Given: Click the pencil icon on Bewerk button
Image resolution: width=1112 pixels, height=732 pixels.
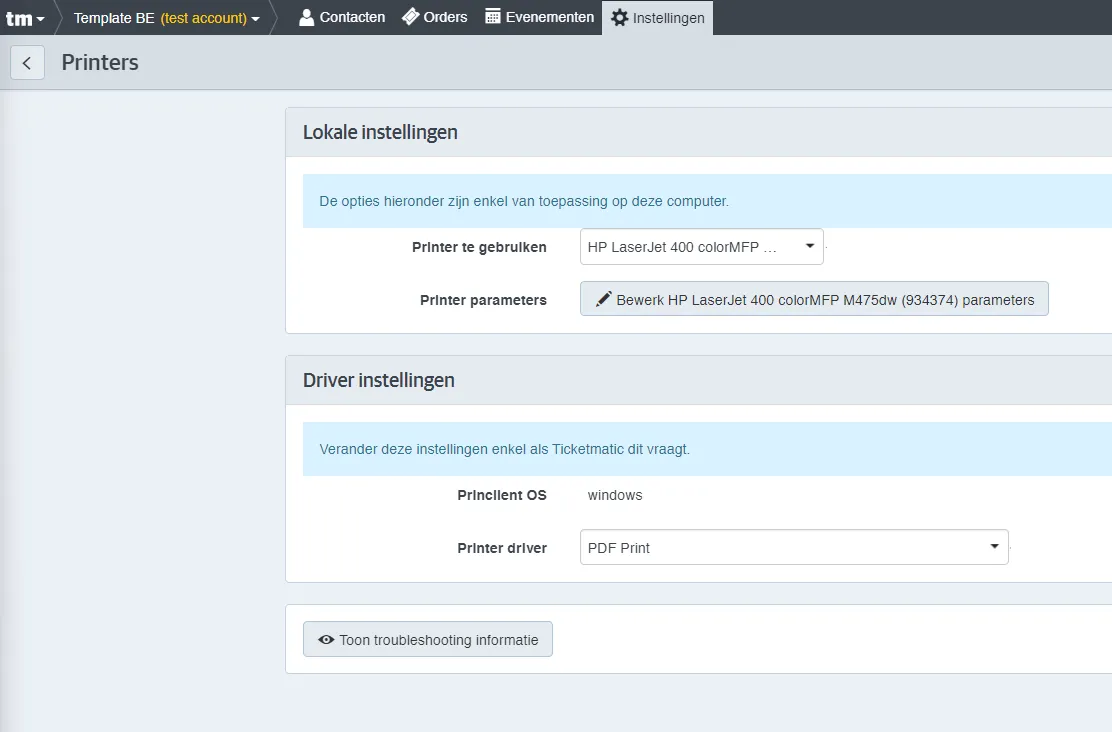Looking at the screenshot, I should click(604, 299).
